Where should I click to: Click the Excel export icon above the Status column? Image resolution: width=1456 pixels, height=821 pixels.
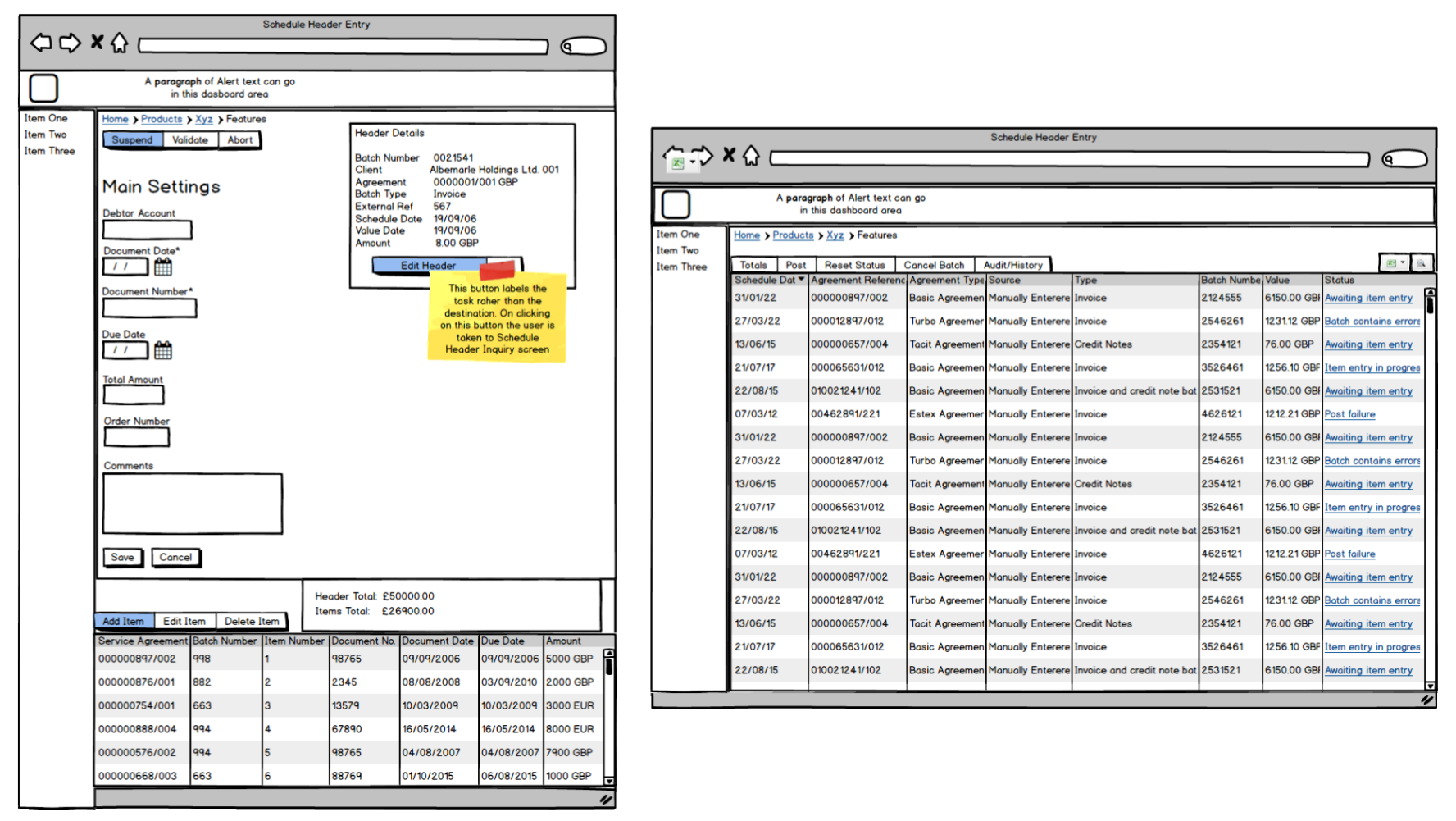point(1391,263)
